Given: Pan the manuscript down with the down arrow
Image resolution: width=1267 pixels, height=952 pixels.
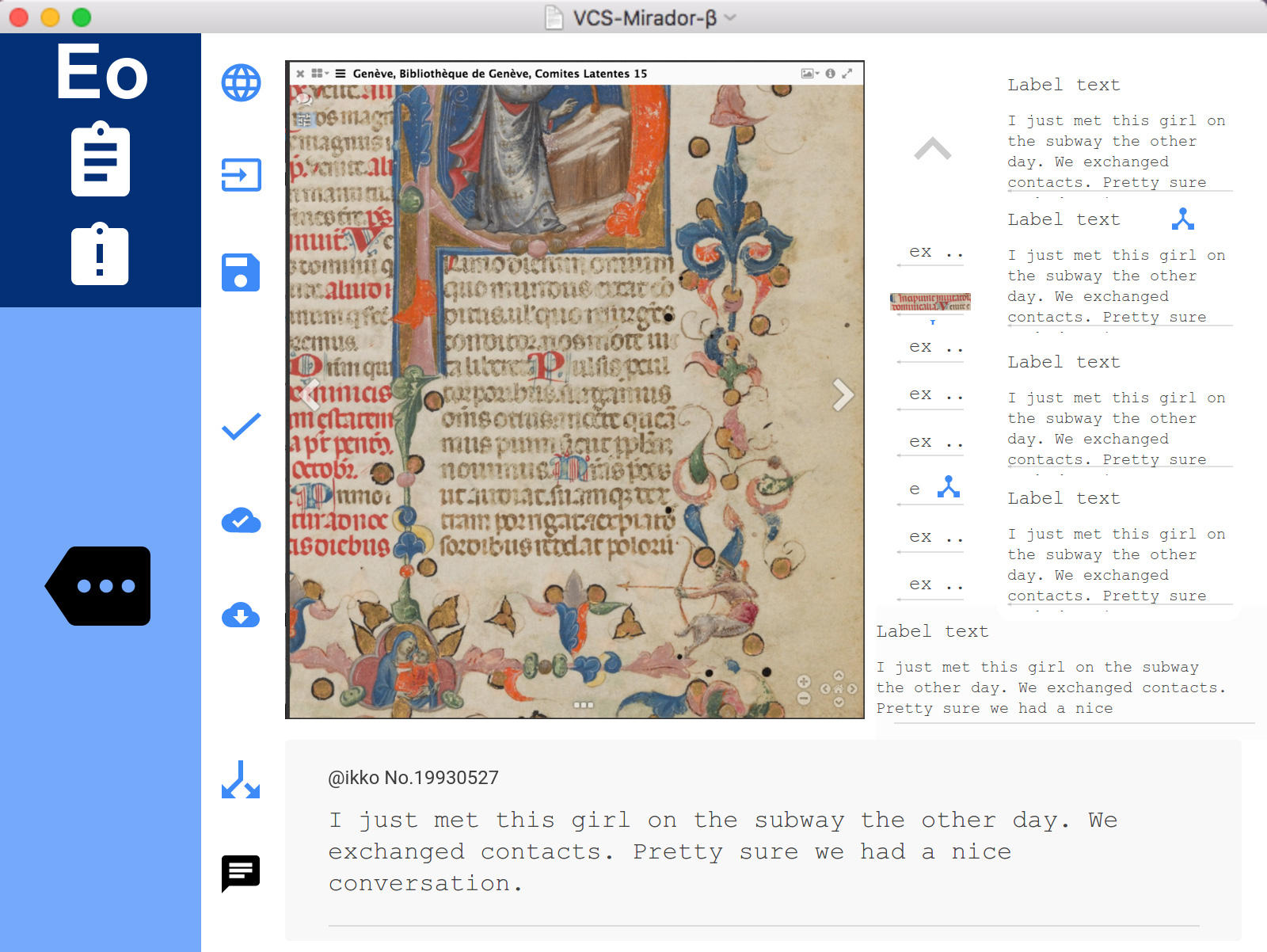Looking at the screenshot, I should pos(839,703).
